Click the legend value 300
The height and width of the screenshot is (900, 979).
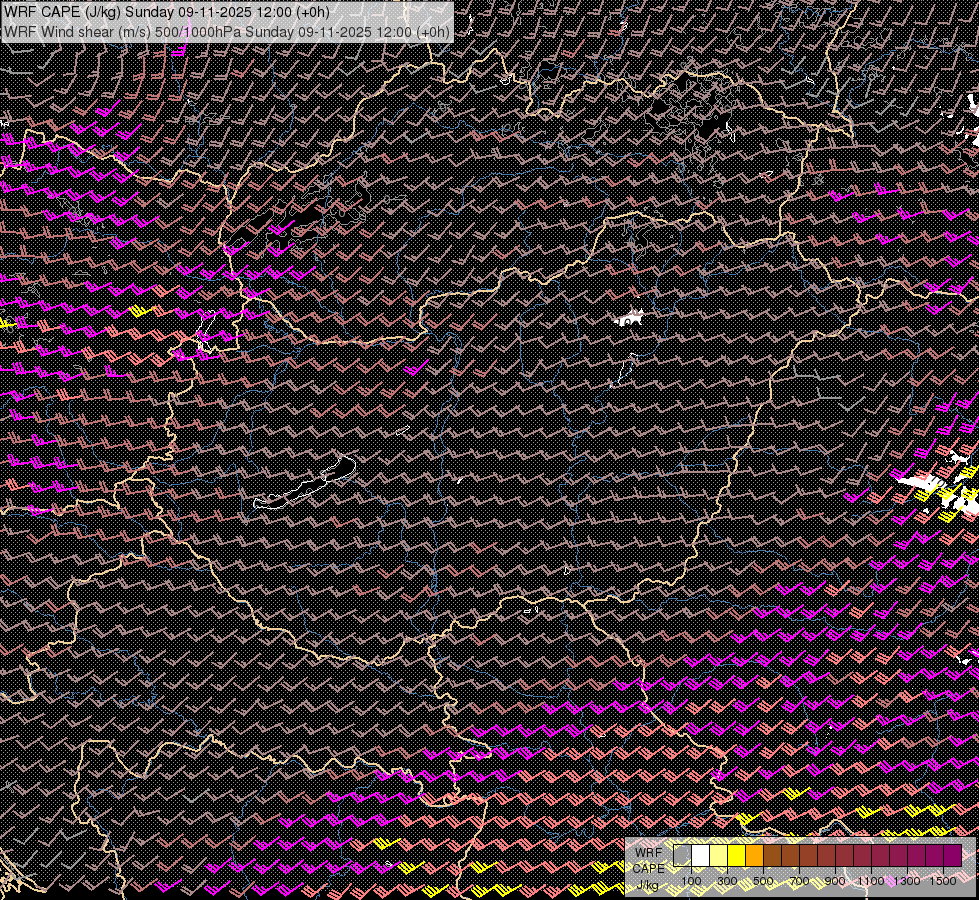[x=727, y=881]
